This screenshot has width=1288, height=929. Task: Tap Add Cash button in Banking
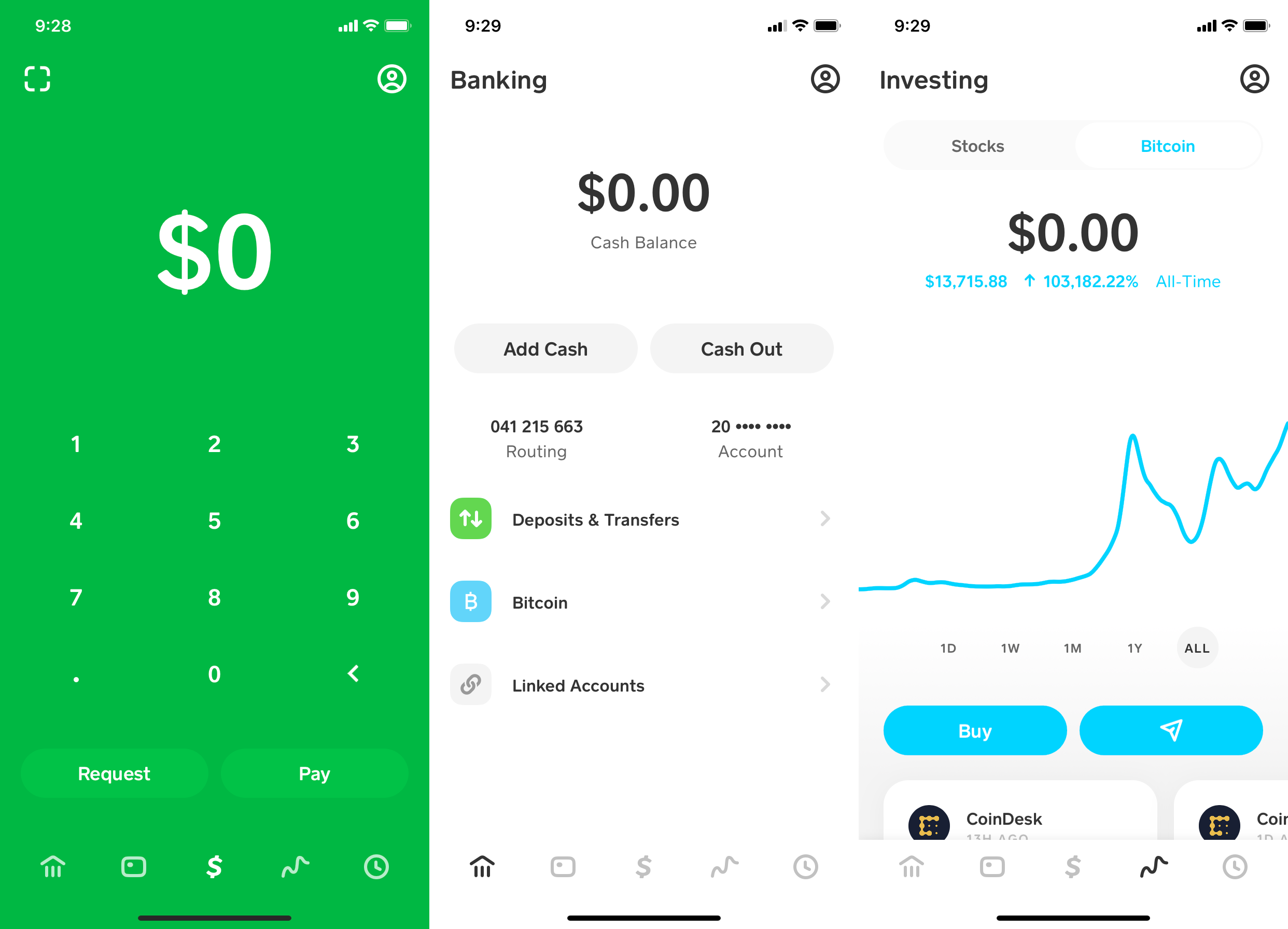pyautogui.click(x=546, y=348)
